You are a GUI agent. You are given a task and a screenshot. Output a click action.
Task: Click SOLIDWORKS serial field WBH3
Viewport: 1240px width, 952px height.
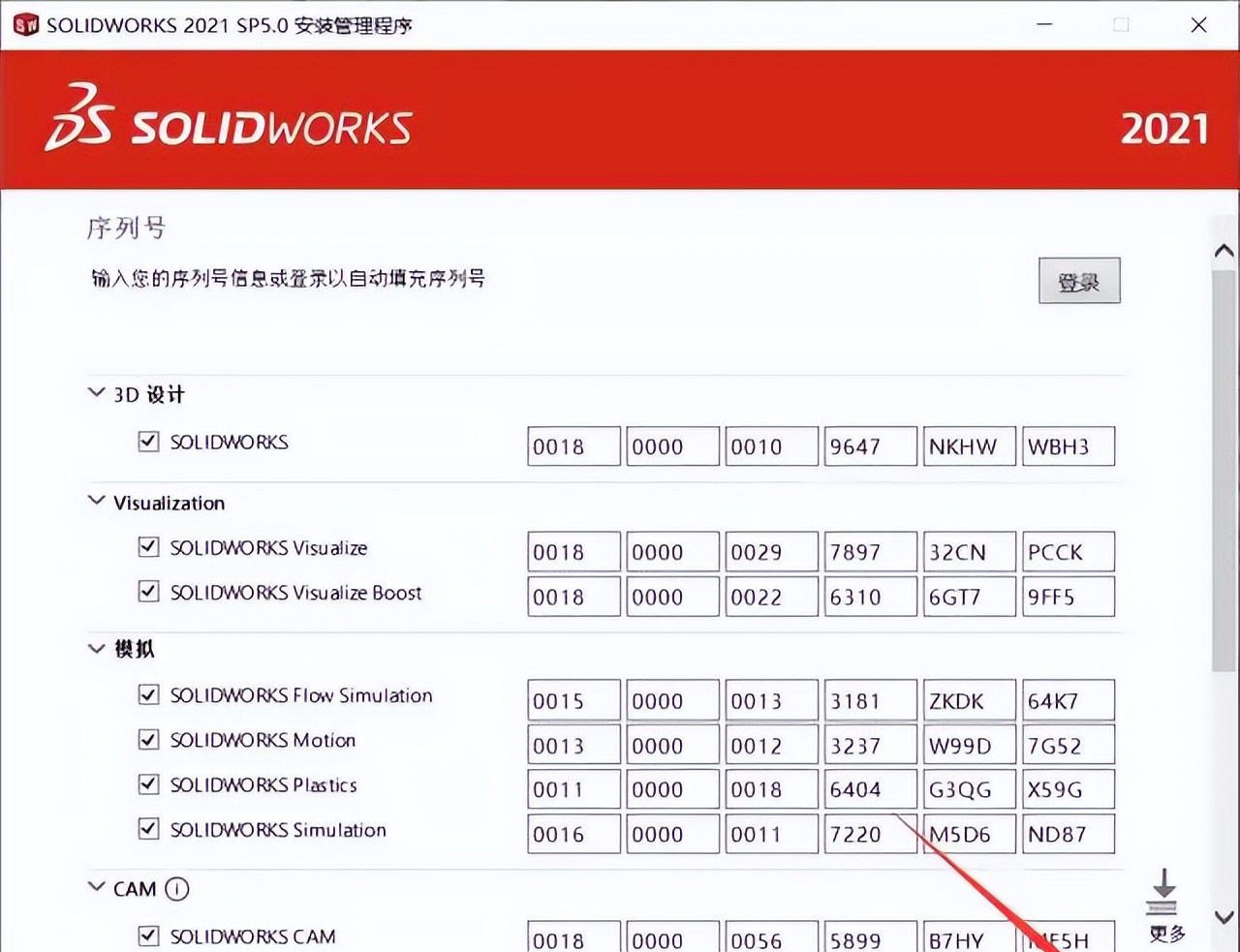pos(1068,446)
